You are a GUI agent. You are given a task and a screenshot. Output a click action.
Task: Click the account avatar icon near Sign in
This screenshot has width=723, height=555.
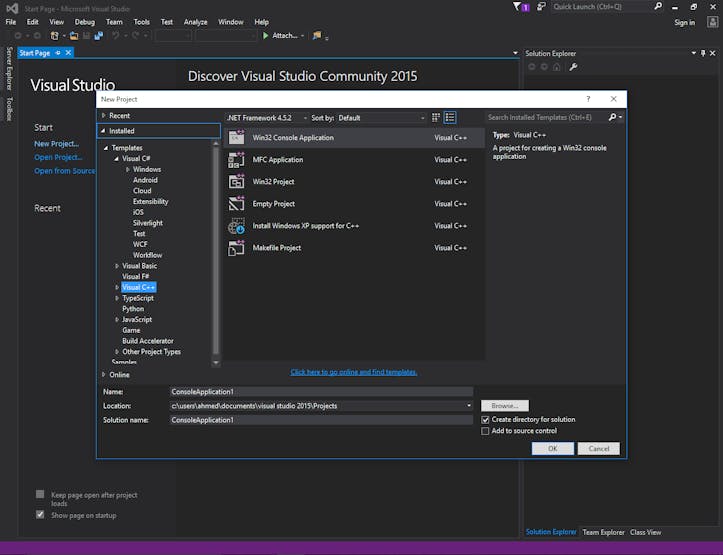[712, 22]
